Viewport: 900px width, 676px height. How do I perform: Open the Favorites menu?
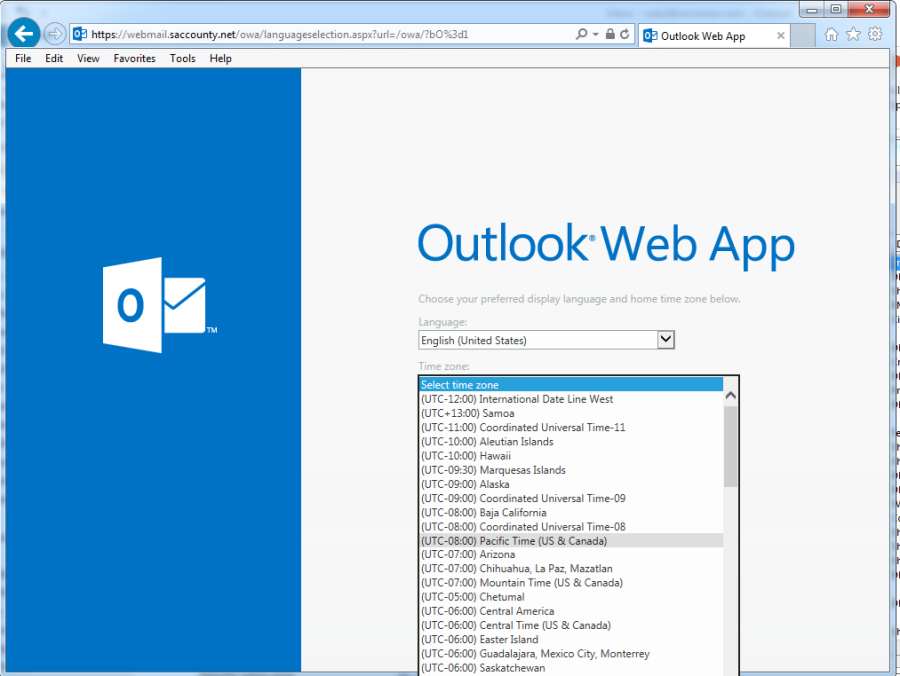(134, 59)
